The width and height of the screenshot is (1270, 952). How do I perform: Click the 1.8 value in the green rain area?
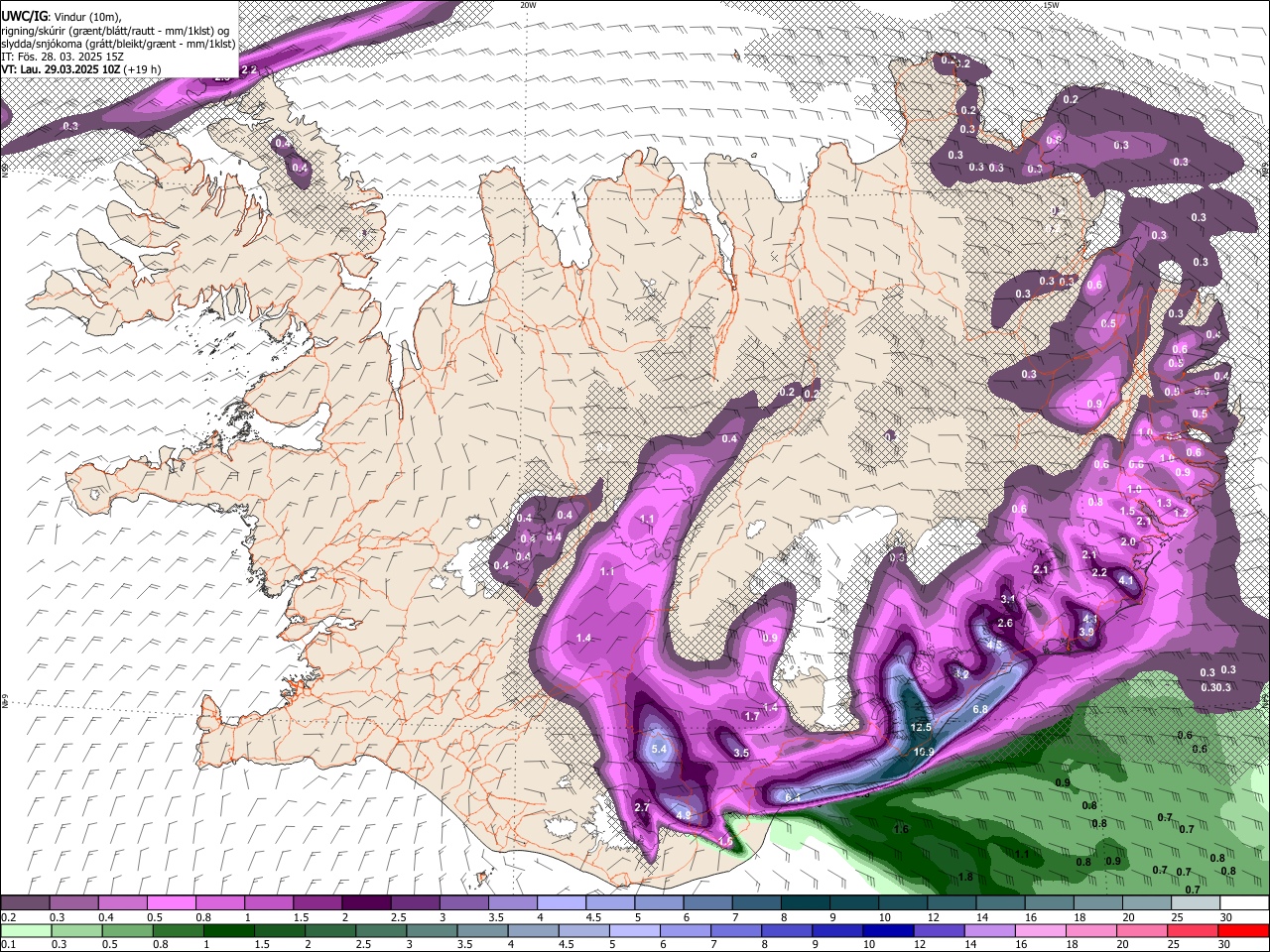[x=965, y=877]
